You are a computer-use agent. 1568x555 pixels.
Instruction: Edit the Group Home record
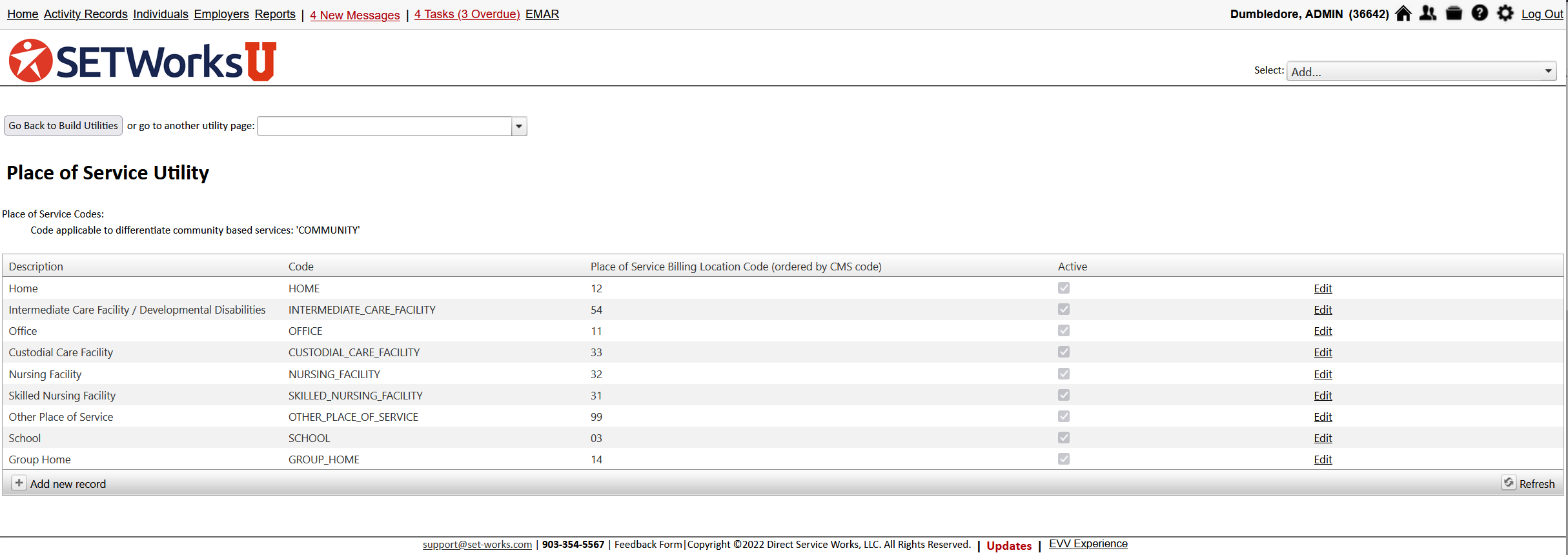pos(1323,459)
